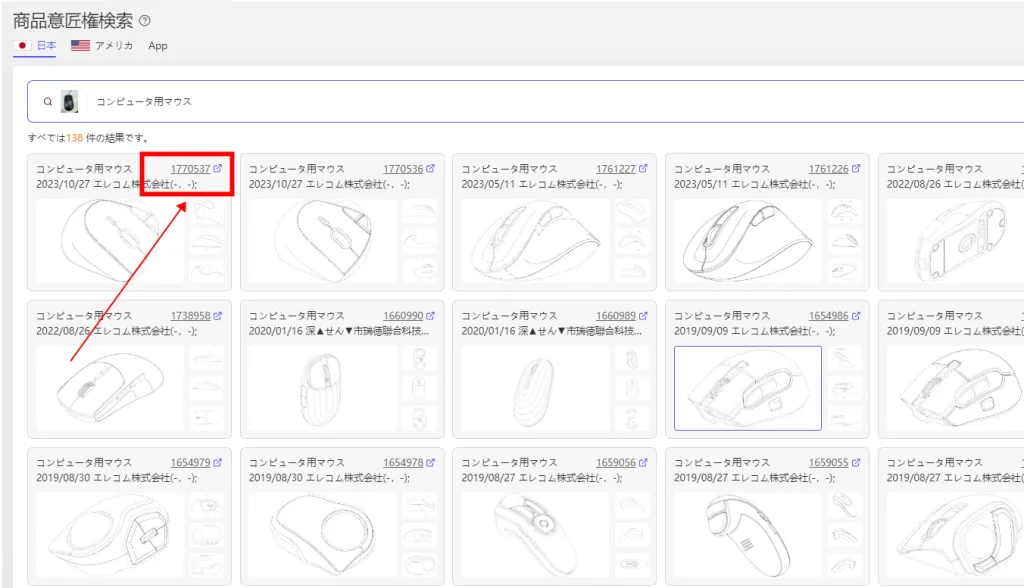Open external link icon beside 1770536
1024x588 pixels.
430,169
